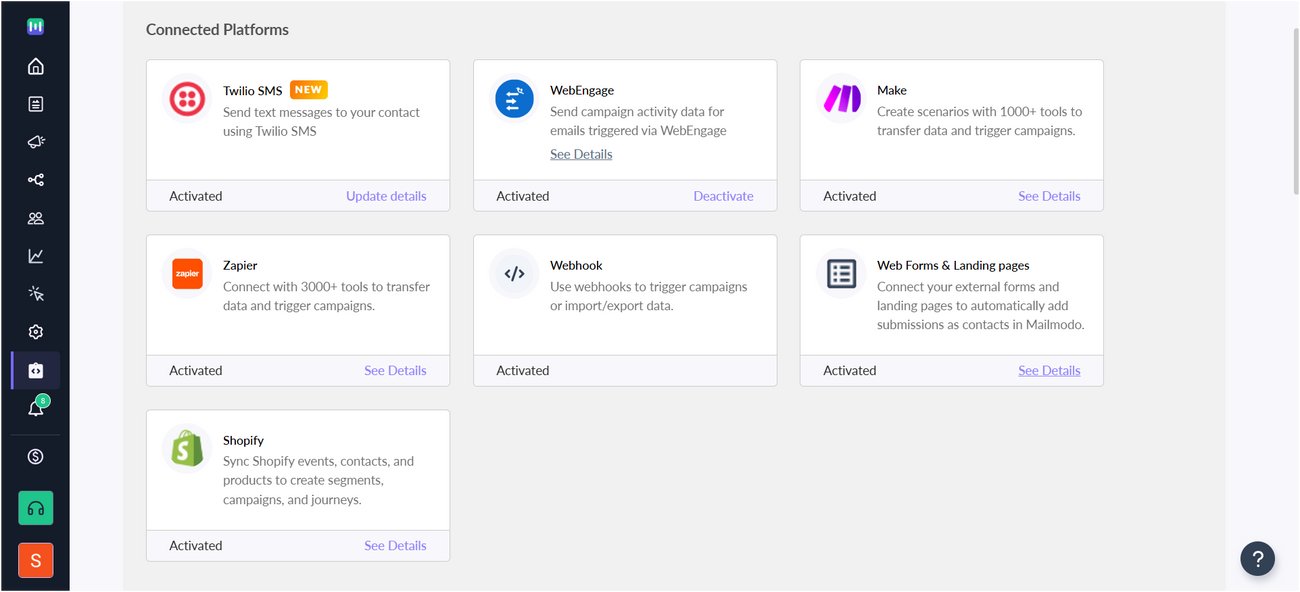Viewport: 1300px width, 592px height.
Task: Click the Web Forms list icon
Action: [x=841, y=273]
